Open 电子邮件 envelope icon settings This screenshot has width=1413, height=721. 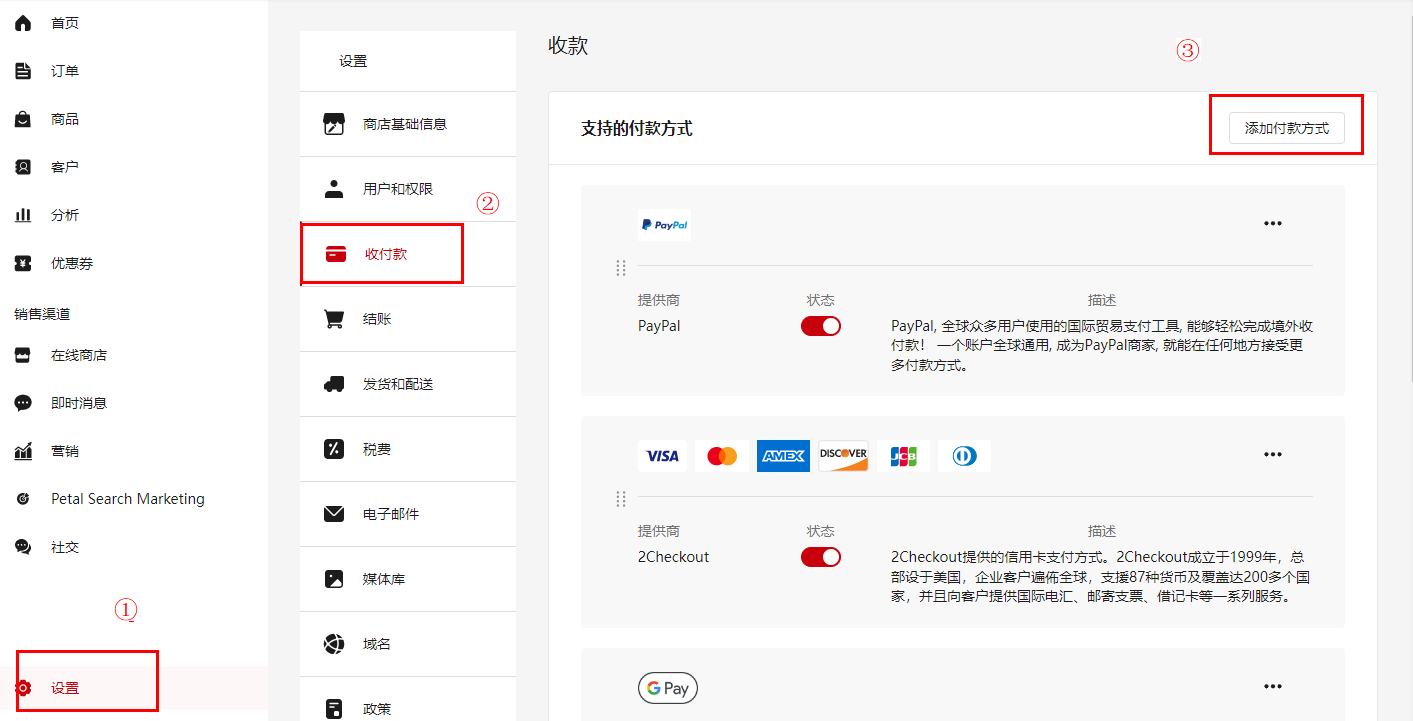334,514
